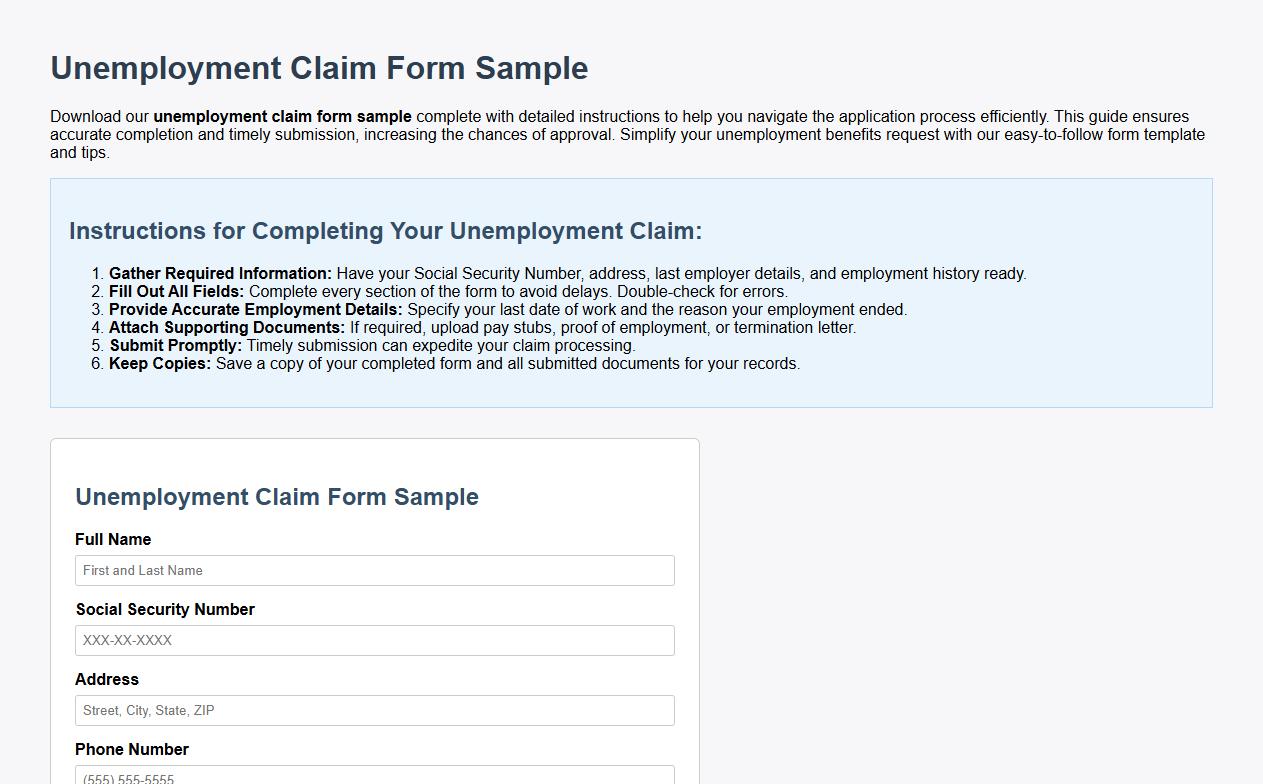Viewport: 1263px width, 784px height.
Task: Select the Social Security Number input box
Action: point(374,640)
